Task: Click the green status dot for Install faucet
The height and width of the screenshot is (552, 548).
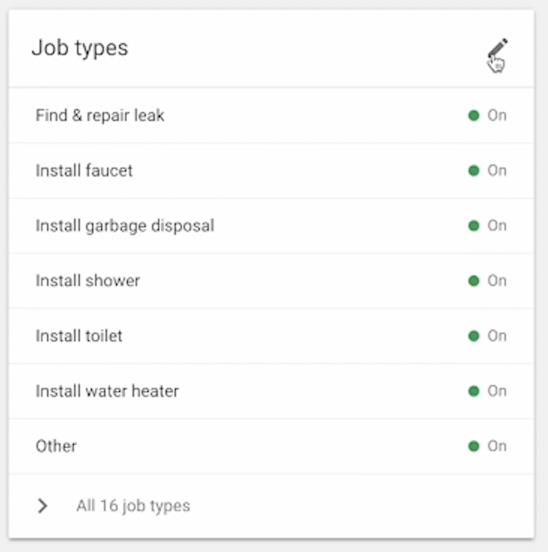Action: point(474,171)
